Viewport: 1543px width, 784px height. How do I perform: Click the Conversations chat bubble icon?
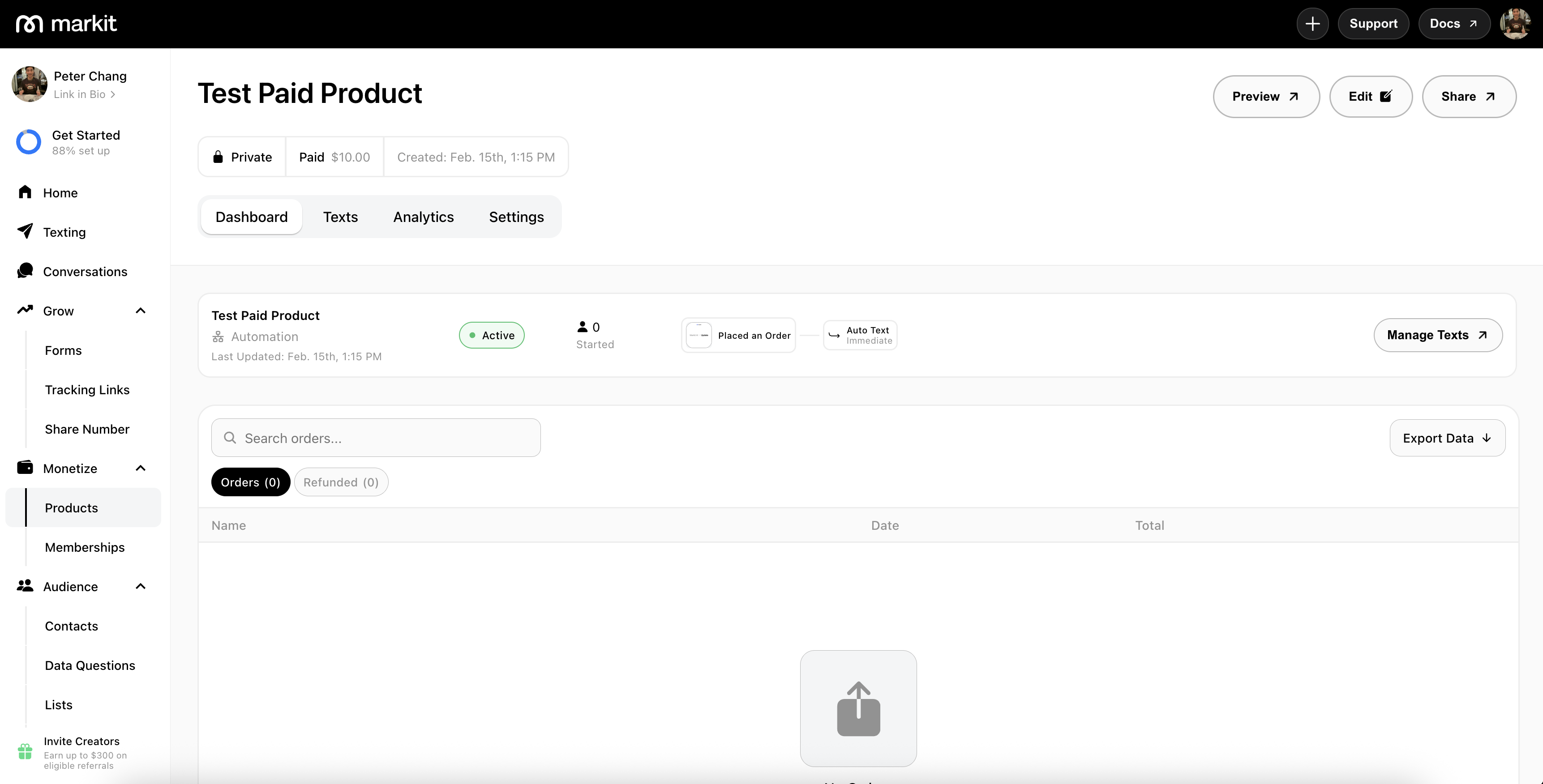(25, 271)
